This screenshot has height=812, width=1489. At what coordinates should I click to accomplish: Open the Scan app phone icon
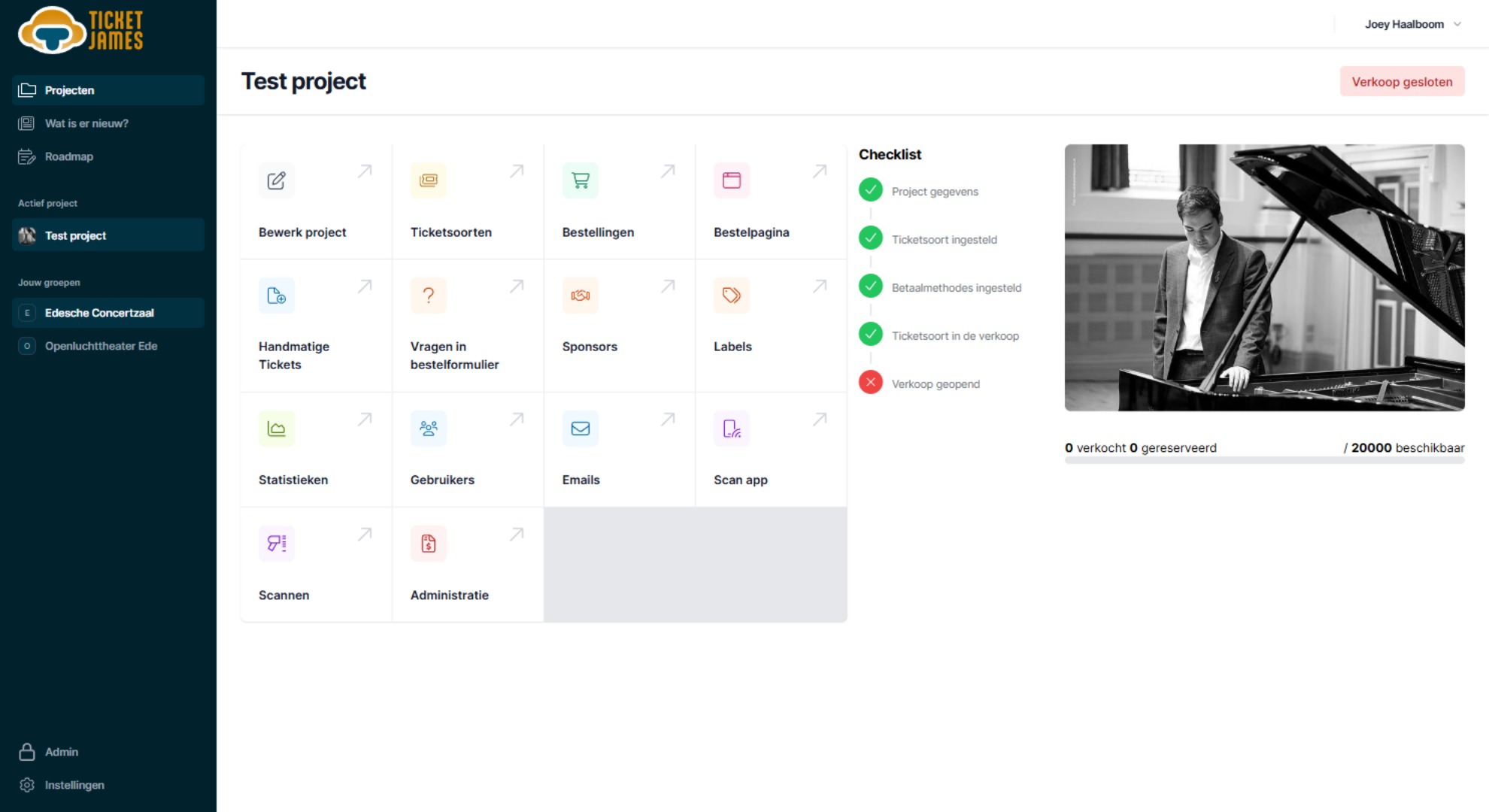click(732, 429)
